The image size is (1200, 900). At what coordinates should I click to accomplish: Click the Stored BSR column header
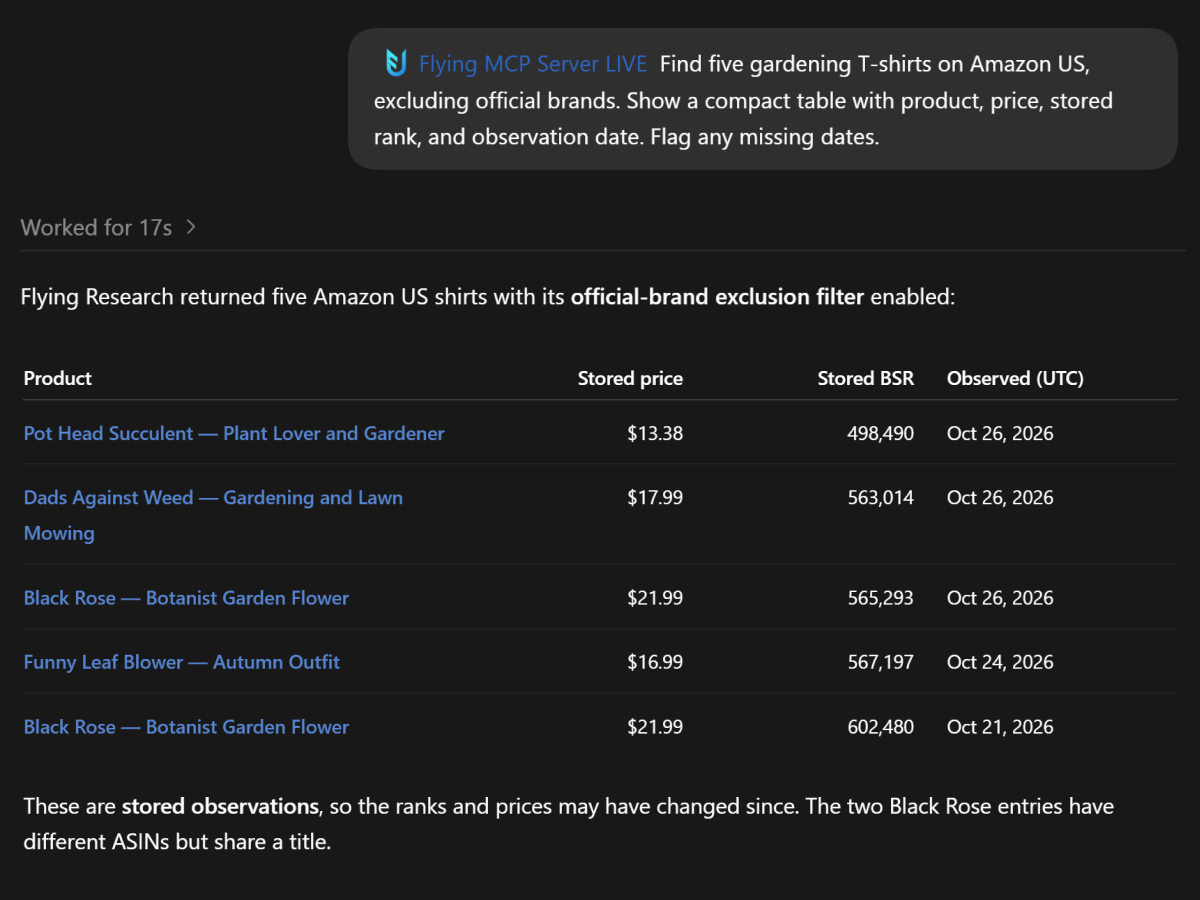pos(866,378)
